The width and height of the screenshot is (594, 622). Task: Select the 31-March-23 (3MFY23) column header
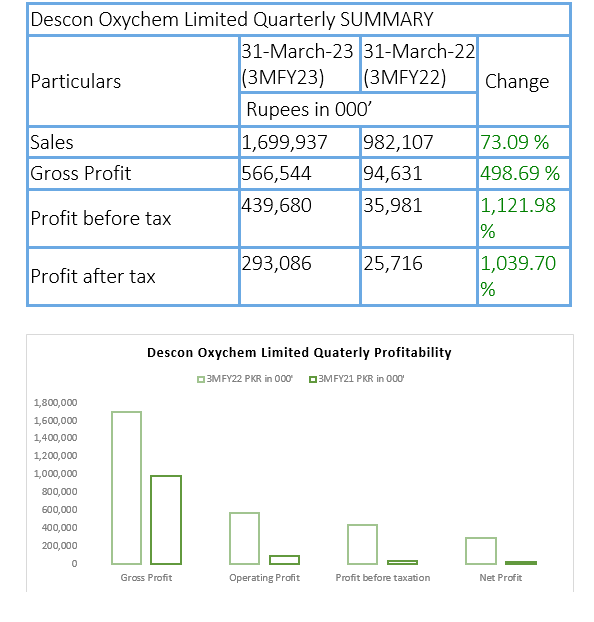(300, 64)
